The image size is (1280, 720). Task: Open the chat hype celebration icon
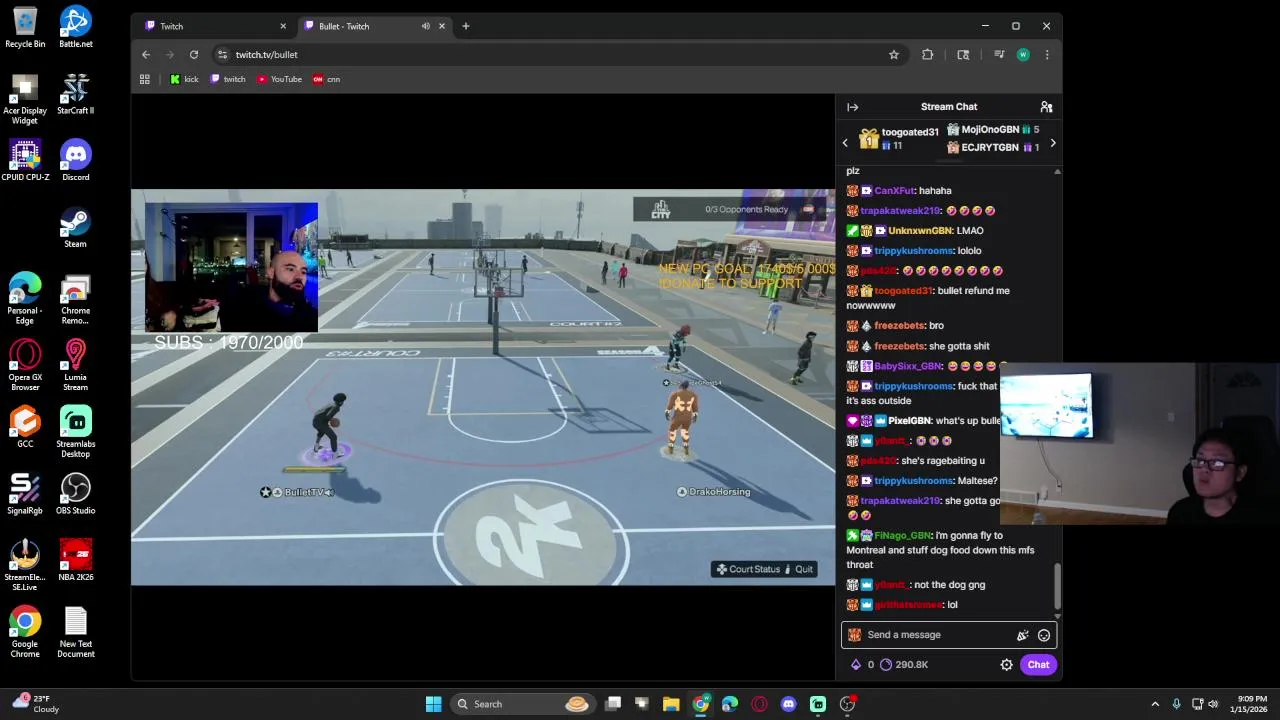coord(1022,635)
